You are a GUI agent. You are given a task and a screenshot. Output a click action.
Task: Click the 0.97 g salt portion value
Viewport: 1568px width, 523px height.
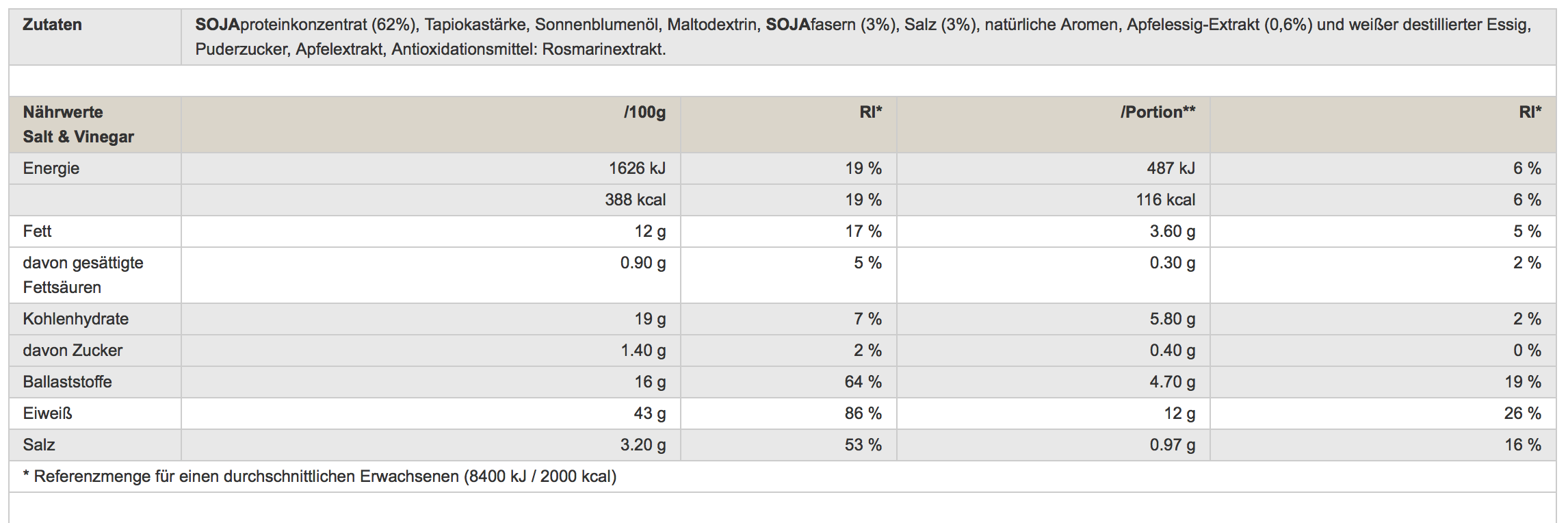click(x=1172, y=445)
